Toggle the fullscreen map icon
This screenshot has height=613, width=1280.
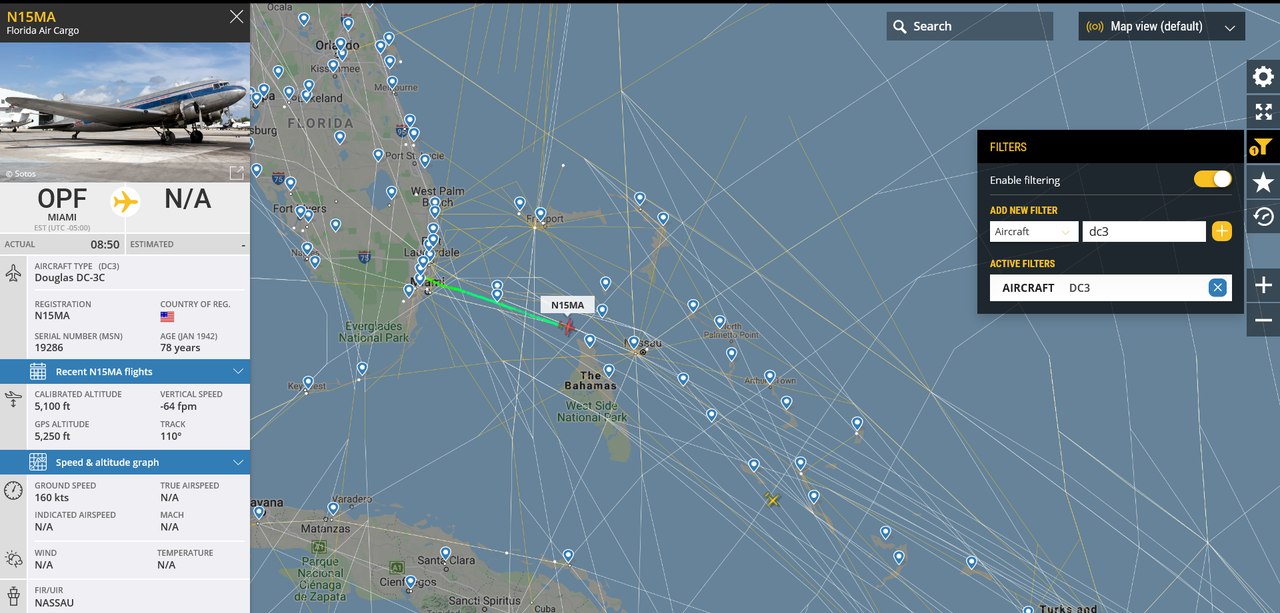tap(1263, 112)
